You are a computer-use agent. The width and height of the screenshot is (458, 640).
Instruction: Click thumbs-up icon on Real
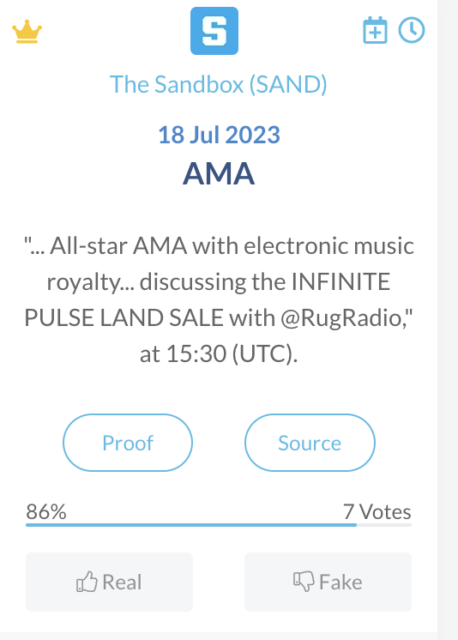[87, 582]
